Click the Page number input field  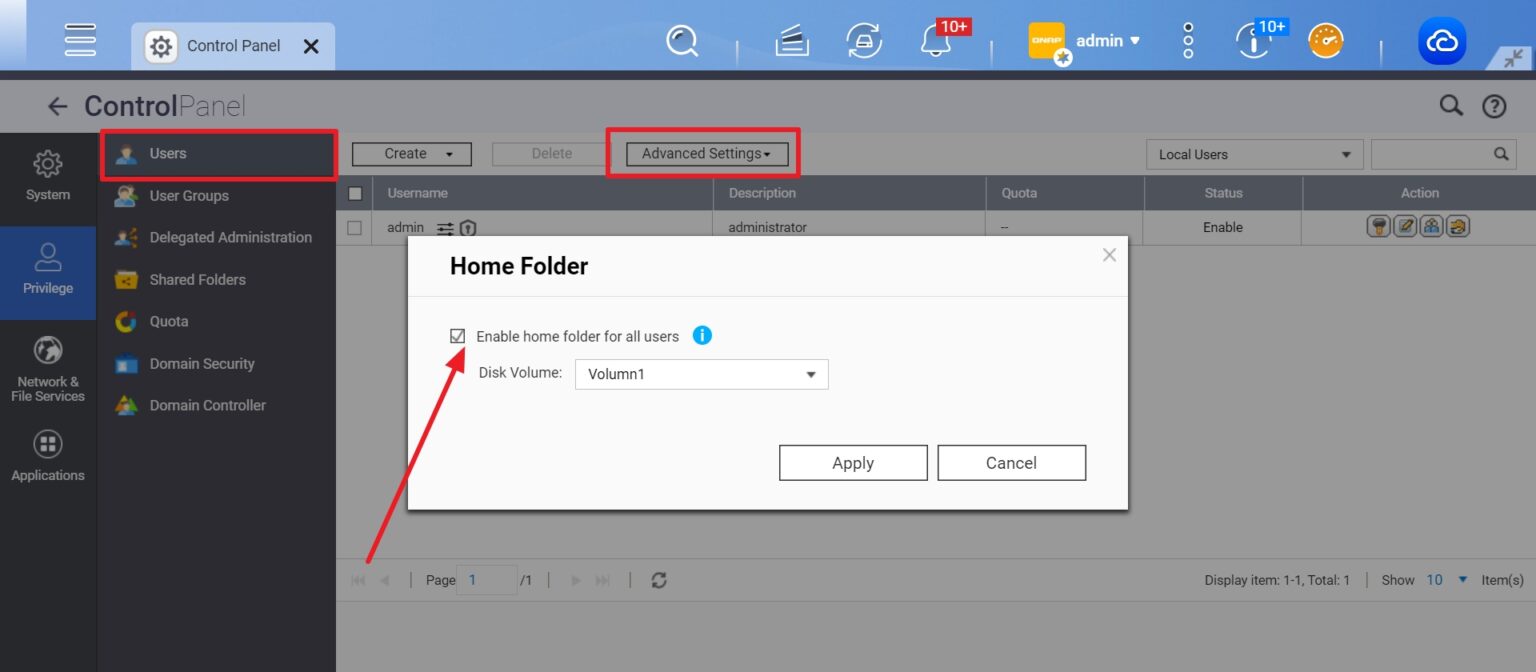pos(487,579)
